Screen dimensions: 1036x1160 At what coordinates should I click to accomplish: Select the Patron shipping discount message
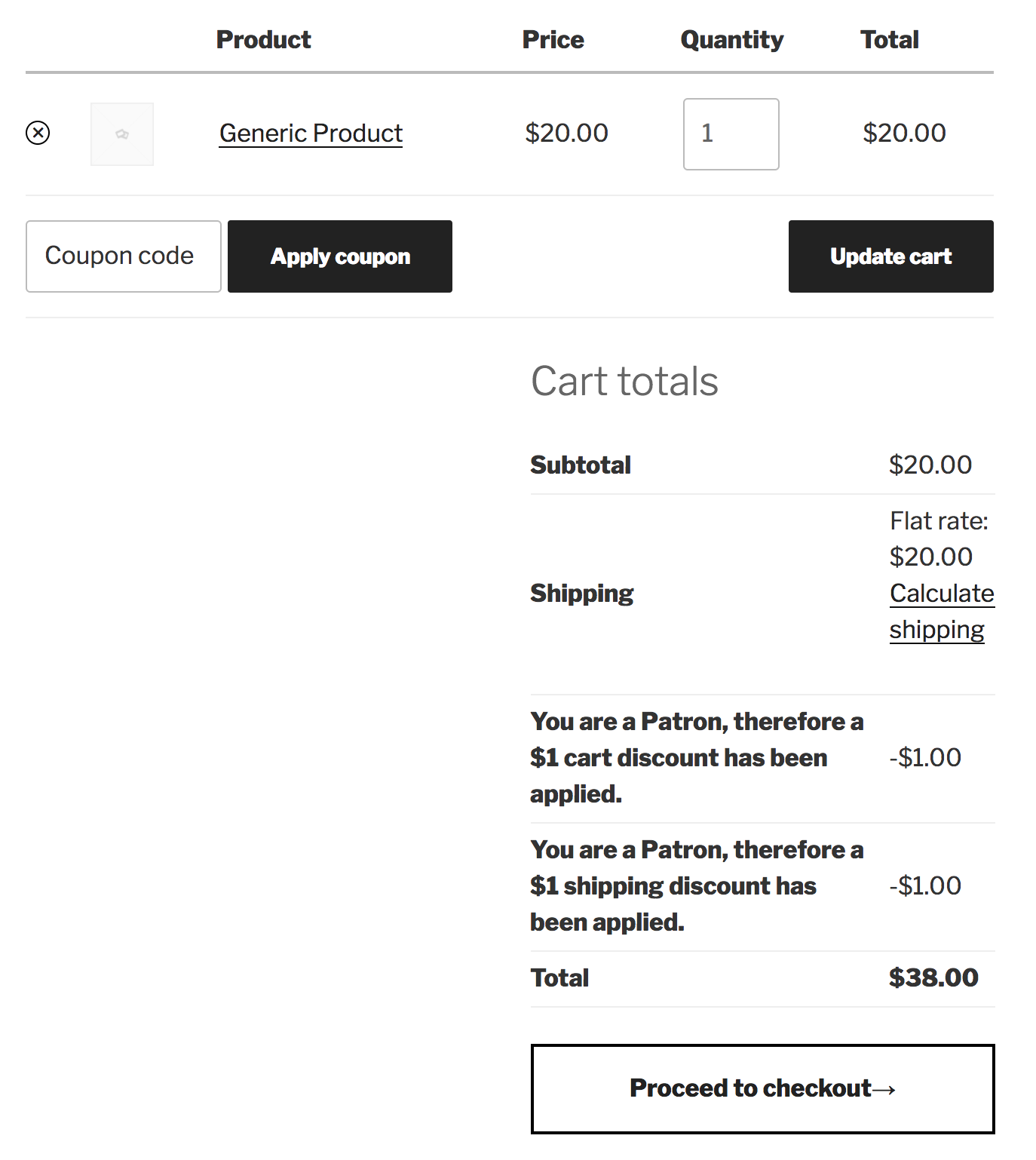697,886
